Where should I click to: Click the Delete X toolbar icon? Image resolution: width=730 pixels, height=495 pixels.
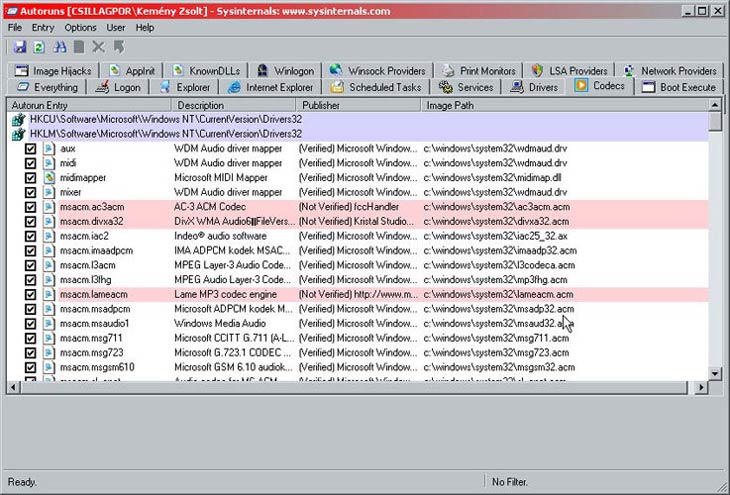point(98,46)
